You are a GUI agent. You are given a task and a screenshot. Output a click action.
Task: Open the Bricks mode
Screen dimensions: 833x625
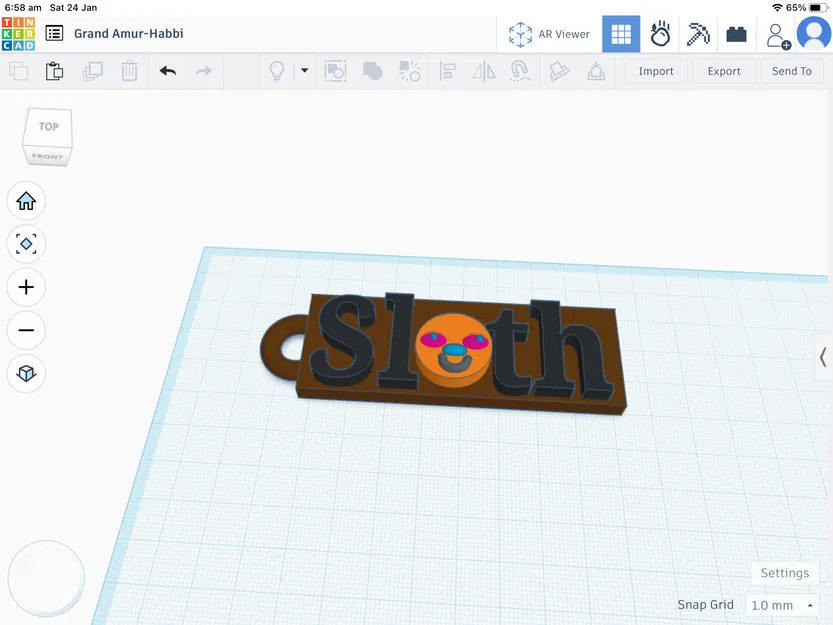click(x=736, y=34)
